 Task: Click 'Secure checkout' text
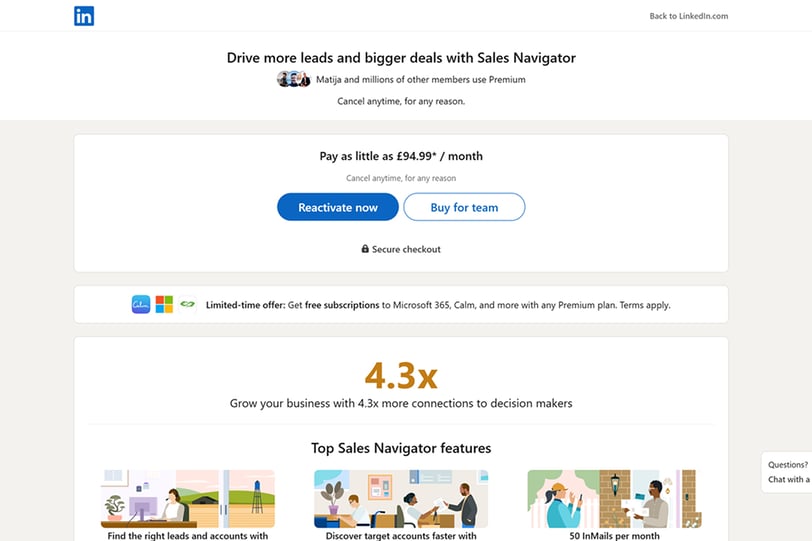[x=406, y=249]
